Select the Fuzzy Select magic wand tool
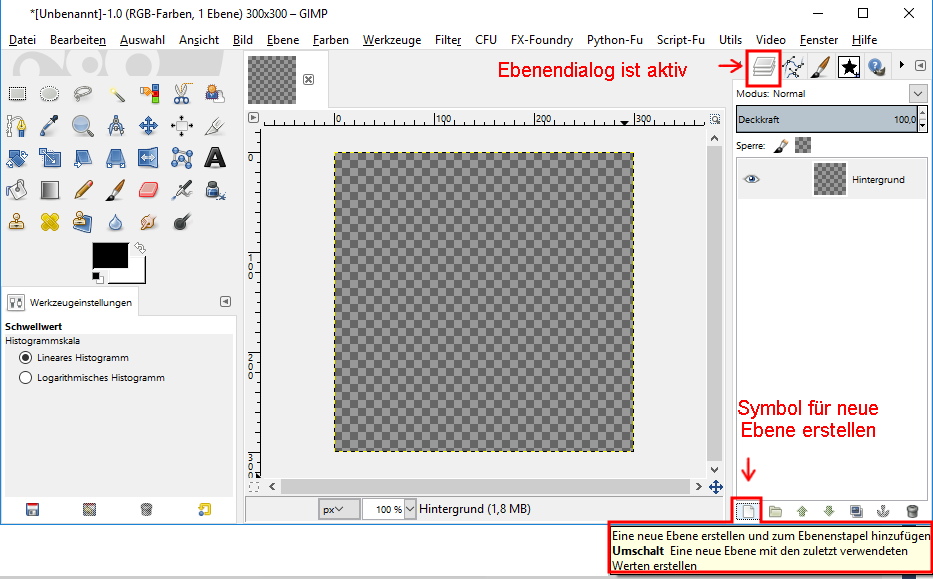 [116, 93]
